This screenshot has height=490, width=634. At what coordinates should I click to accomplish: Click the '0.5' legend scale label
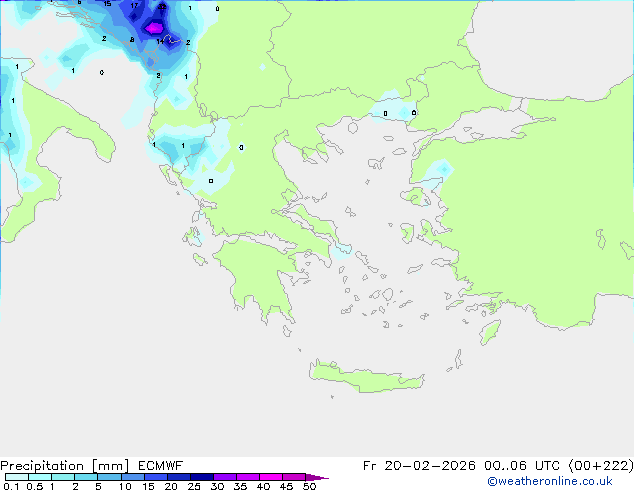34,486
